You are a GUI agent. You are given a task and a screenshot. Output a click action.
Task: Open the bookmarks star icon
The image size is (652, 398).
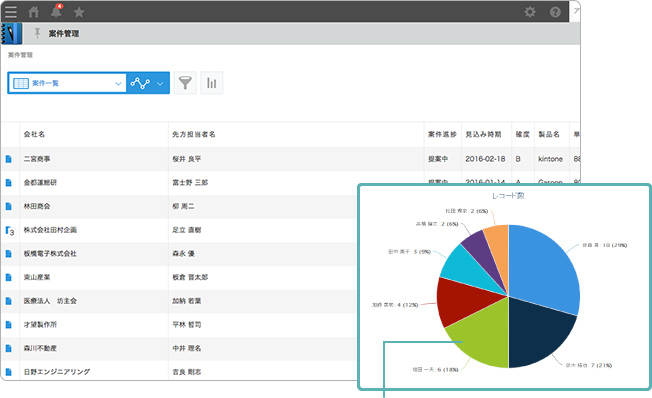79,12
